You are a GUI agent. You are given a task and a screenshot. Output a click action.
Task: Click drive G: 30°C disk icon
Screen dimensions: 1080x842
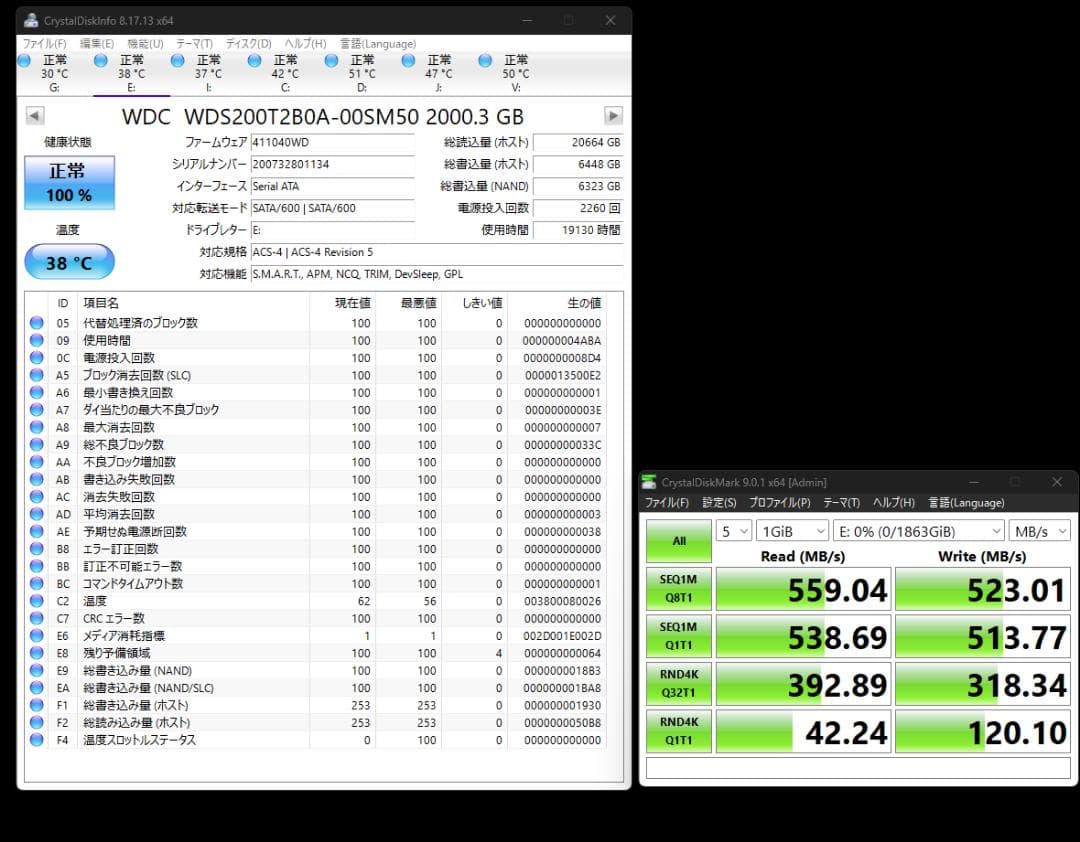[22, 60]
